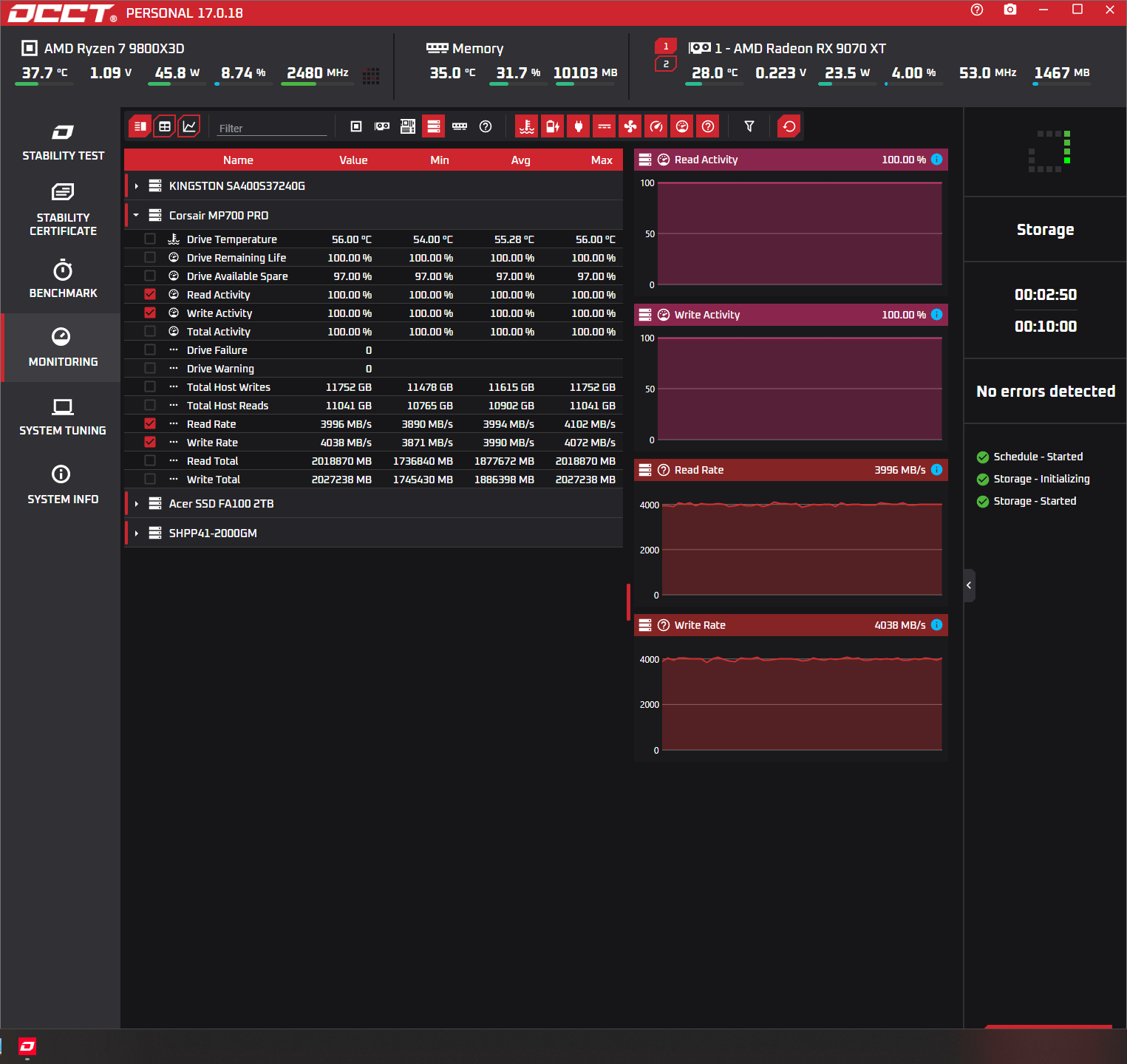Click the sensor Filter text field
1127x1064 pixels.
coord(272,128)
